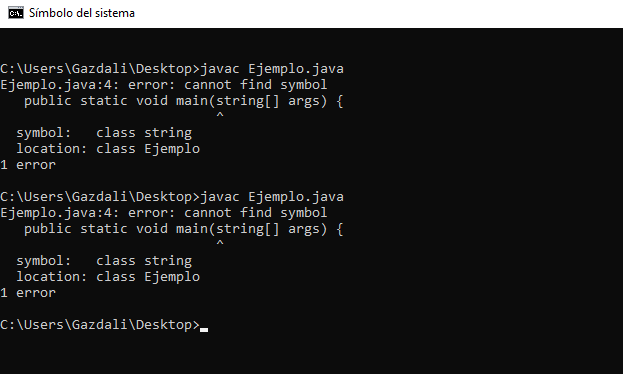623x374 pixels.
Task: Click the second caret marker under string[]
Action: pos(220,243)
